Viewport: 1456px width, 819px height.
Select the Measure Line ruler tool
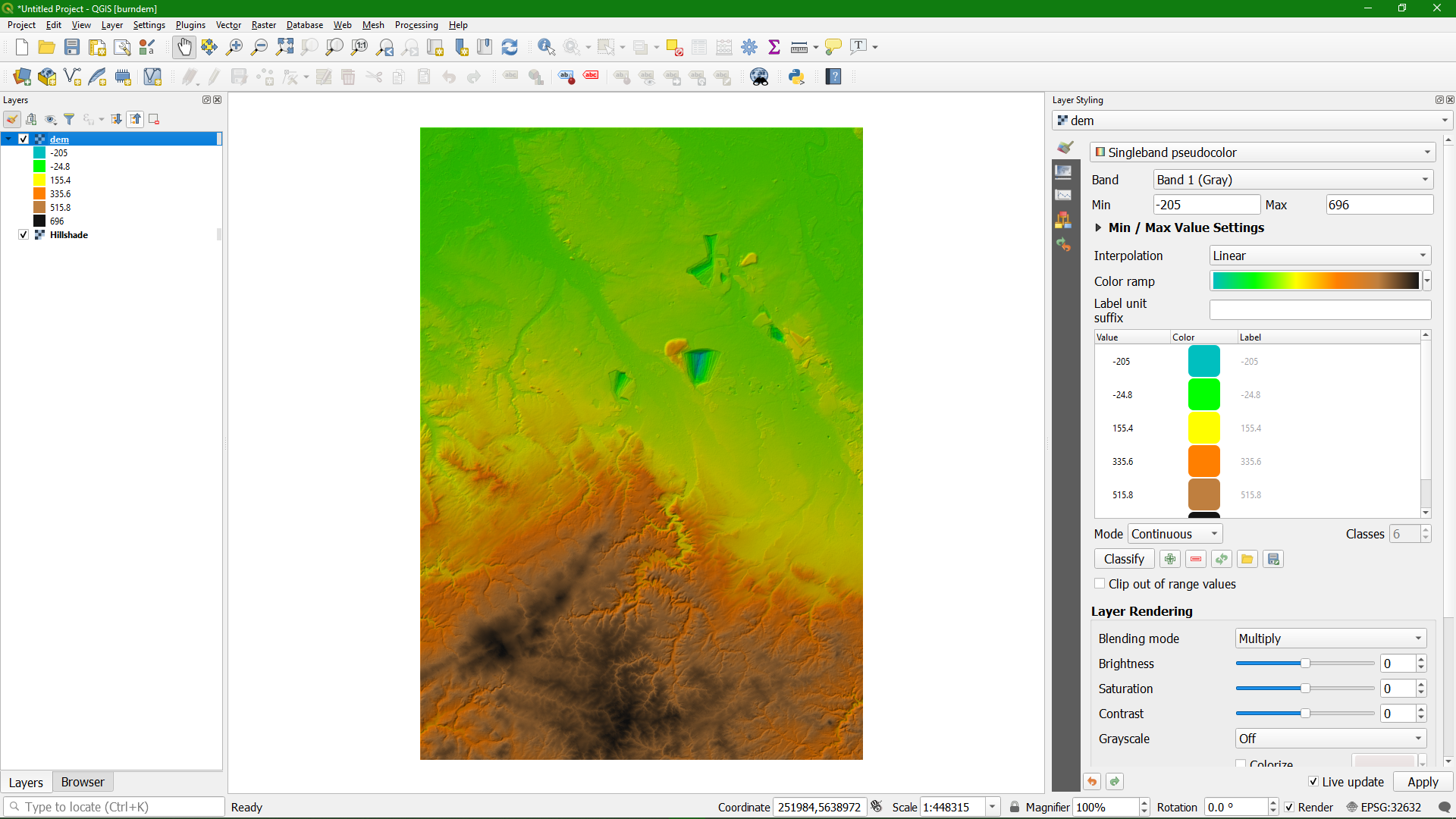pos(799,47)
